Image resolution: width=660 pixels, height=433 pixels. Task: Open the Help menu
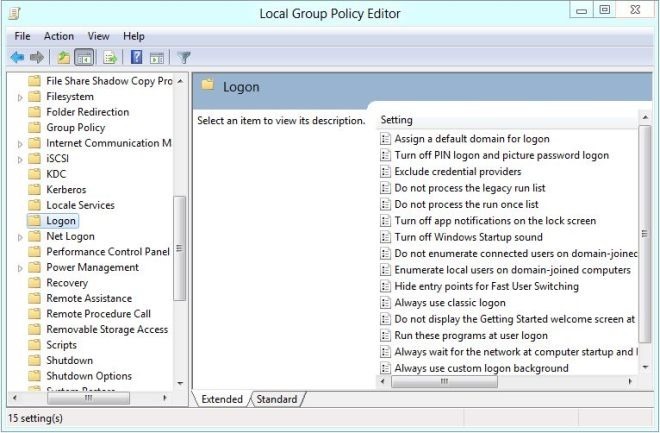134,36
